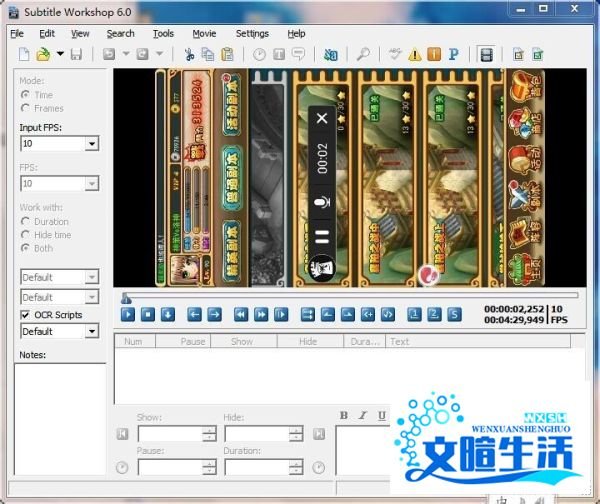Click the left arrow previous subtitle button
600x504 pixels.
point(194,315)
